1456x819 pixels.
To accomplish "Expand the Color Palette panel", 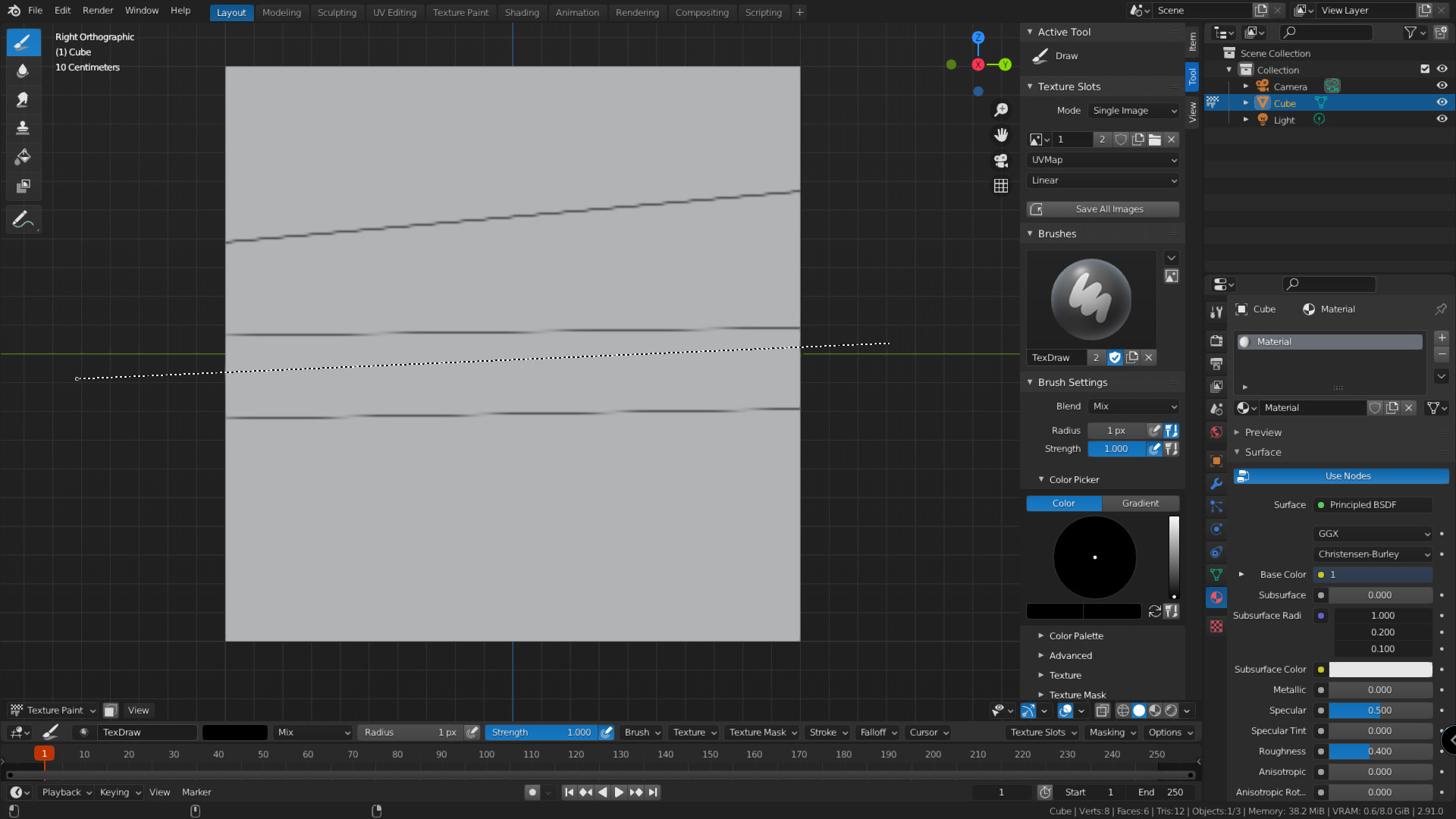I will tap(1075, 635).
